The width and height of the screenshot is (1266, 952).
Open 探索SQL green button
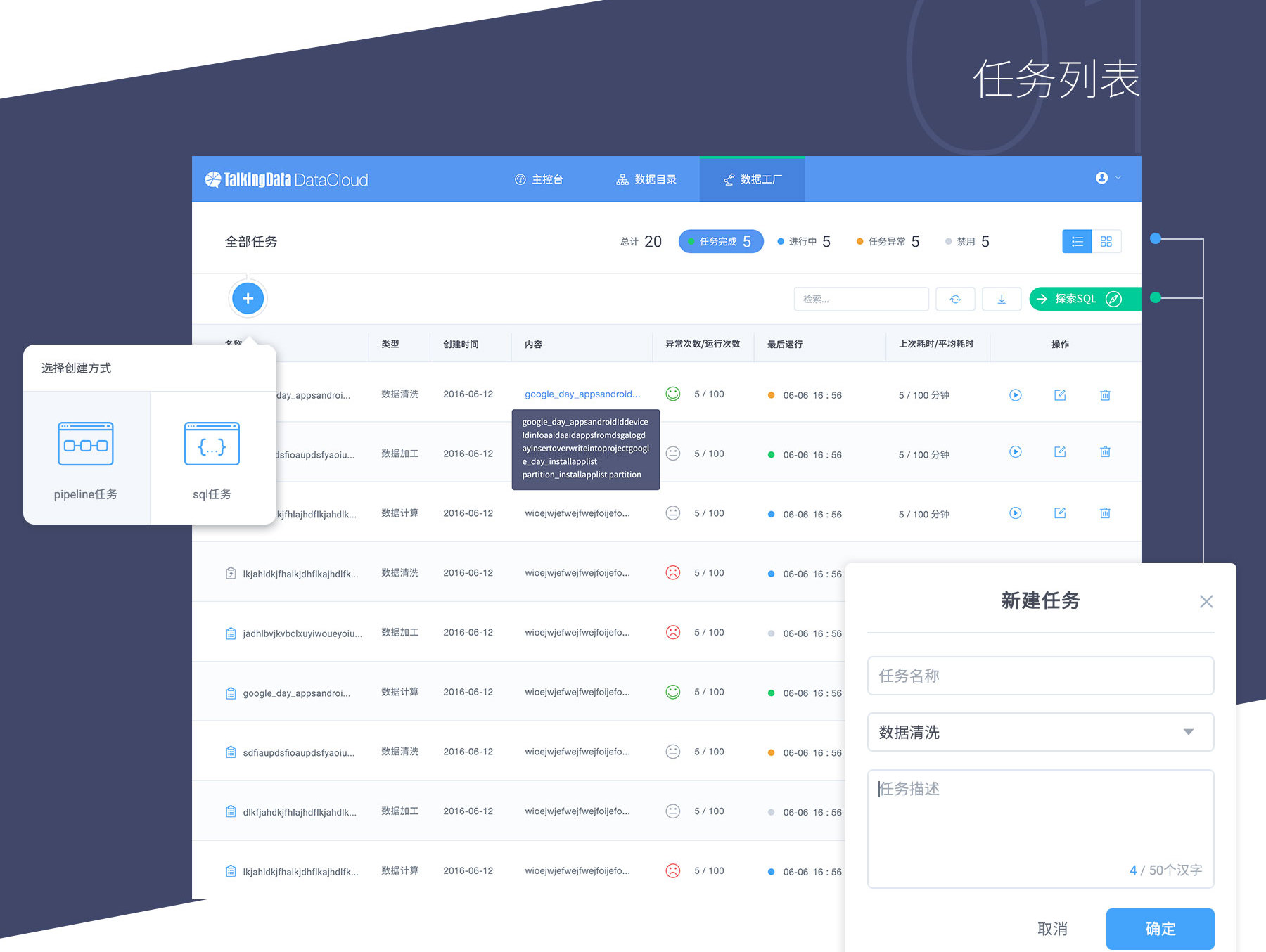[1085, 299]
